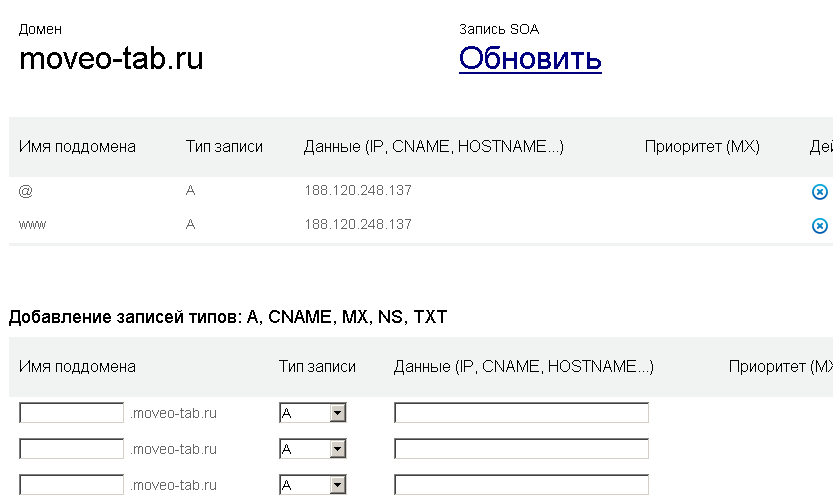The height and width of the screenshot is (503, 833).
Task: Open record type dropdown in first new row
Action: click(x=312, y=413)
